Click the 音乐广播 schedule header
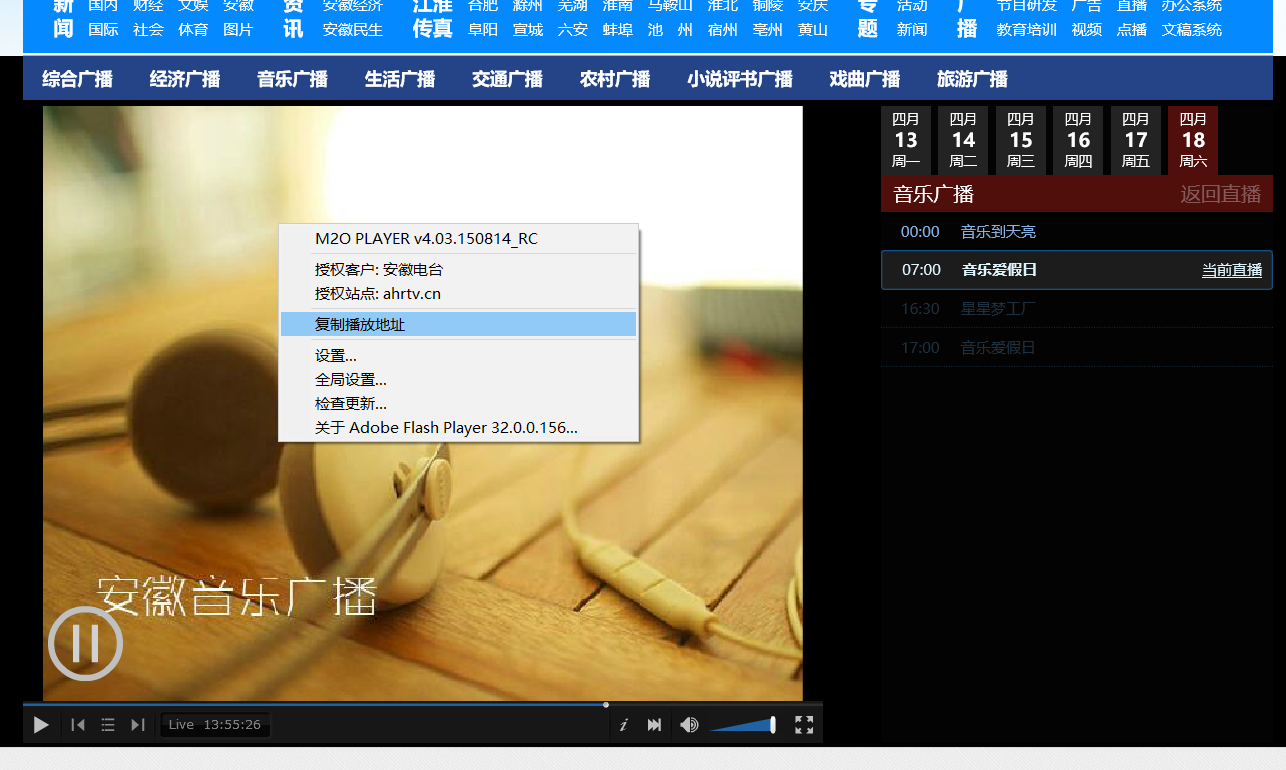1286x770 pixels. tap(934, 194)
